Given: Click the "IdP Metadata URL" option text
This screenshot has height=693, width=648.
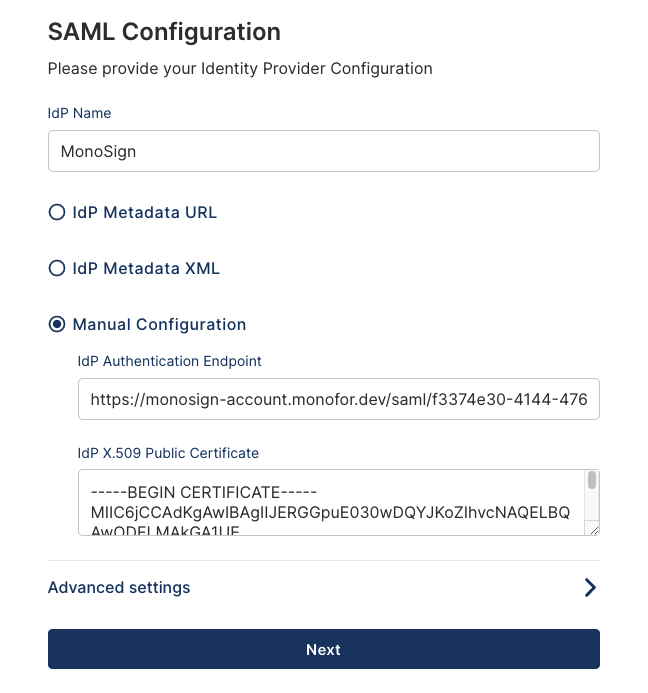Looking at the screenshot, I should pos(145,212).
